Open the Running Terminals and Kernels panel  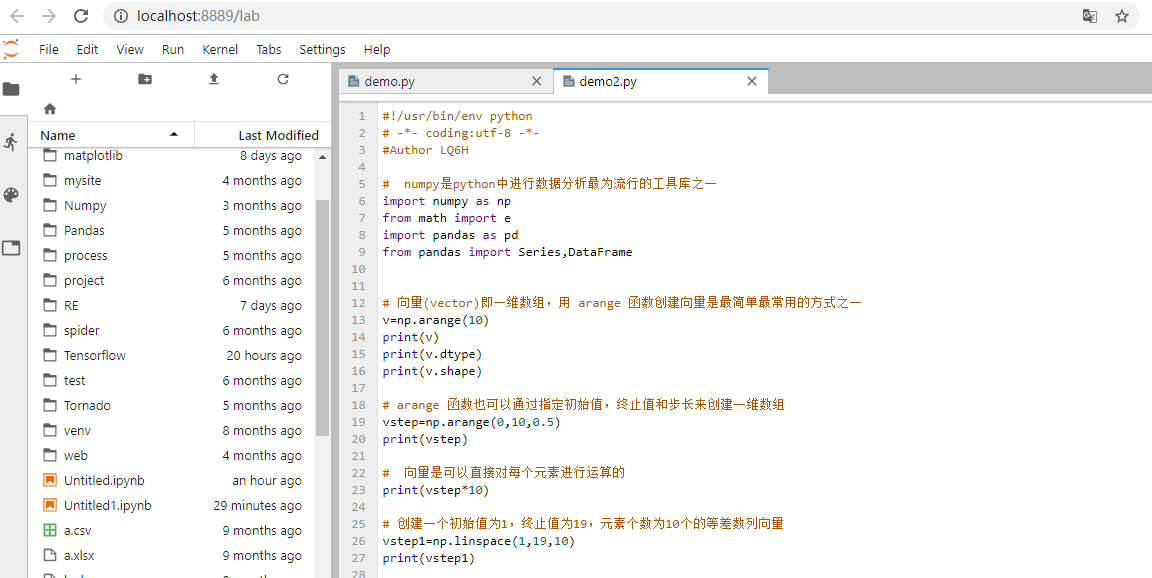(11, 142)
